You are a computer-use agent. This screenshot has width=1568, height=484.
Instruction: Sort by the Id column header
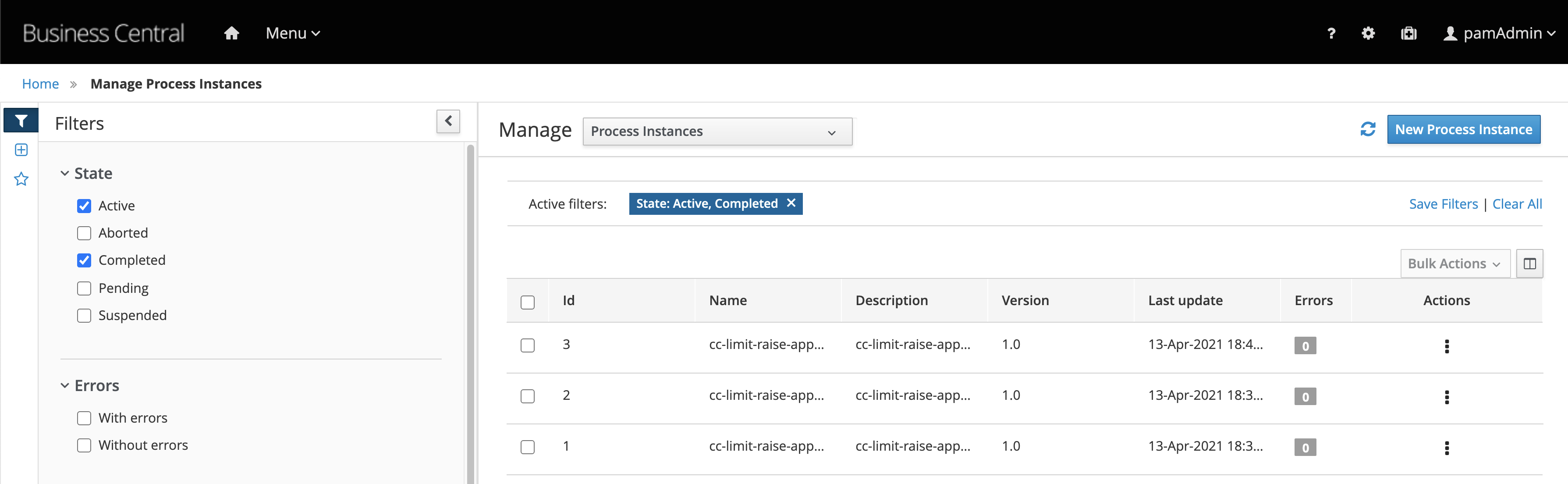pyautogui.click(x=568, y=300)
